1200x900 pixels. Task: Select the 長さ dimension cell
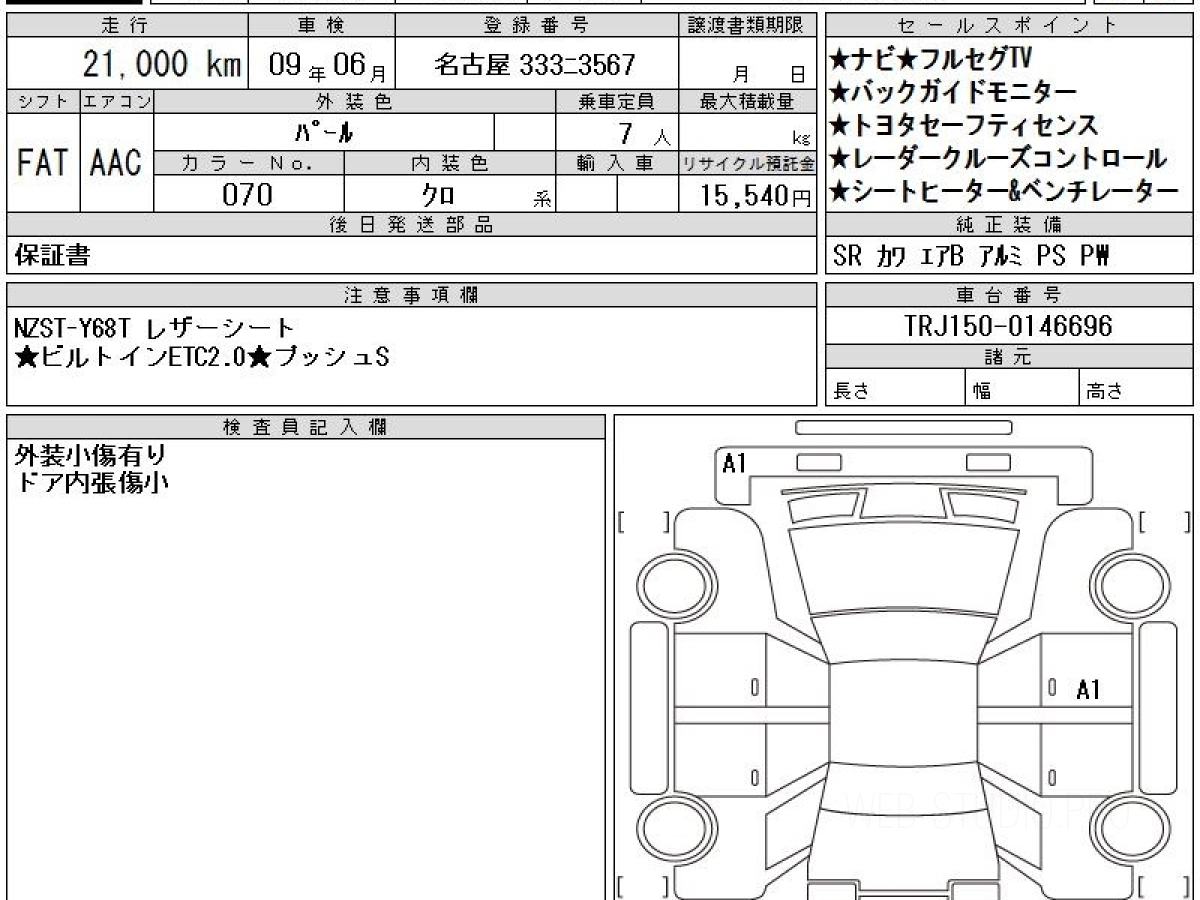pos(895,389)
